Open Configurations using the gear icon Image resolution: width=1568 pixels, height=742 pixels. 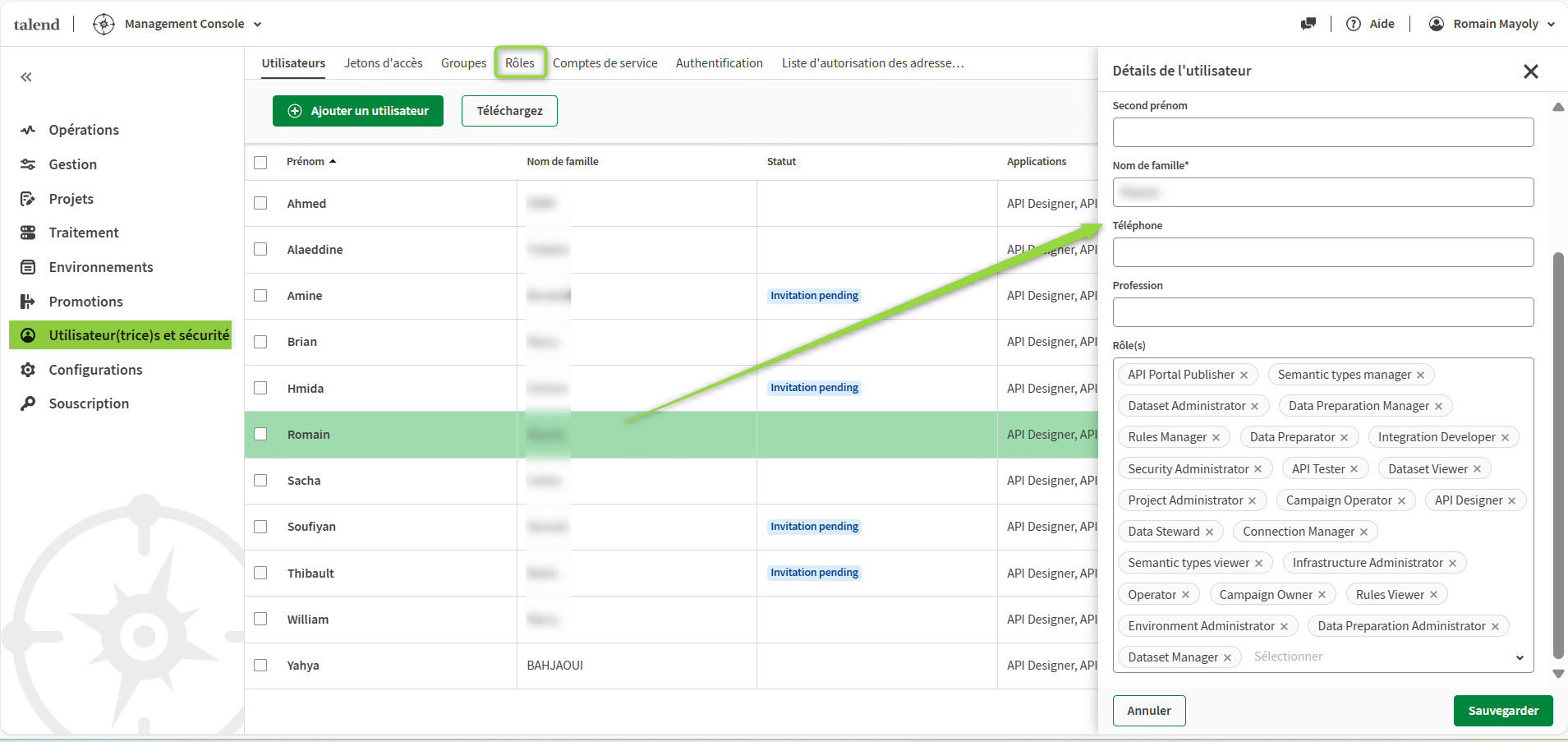coord(27,370)
